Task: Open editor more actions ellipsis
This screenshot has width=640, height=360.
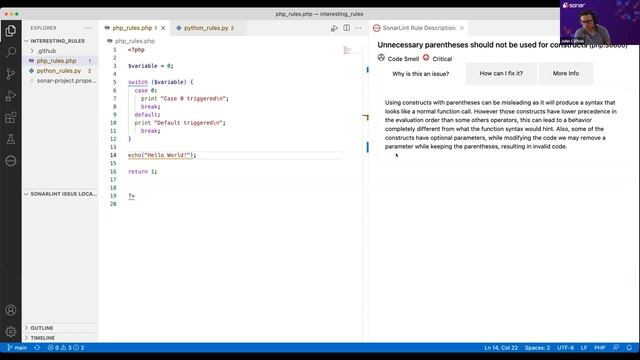Action: click(358, 28)
